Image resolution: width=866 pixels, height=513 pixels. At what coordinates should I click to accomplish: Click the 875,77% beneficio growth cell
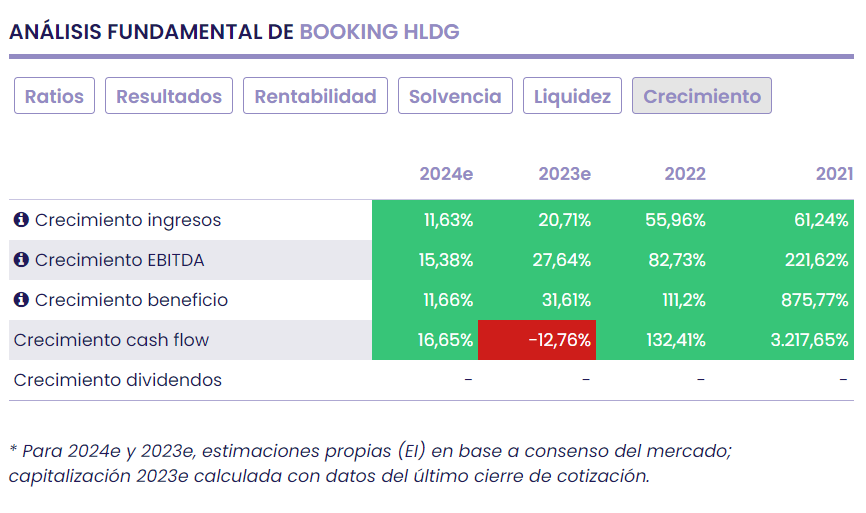click(816, 300)
